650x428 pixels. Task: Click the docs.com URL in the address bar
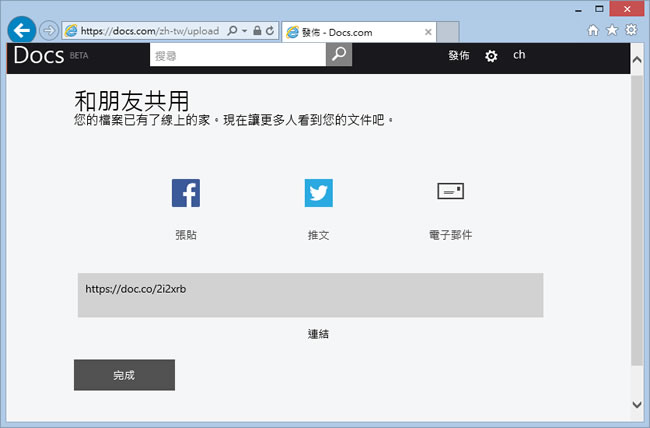click(150, 31)
